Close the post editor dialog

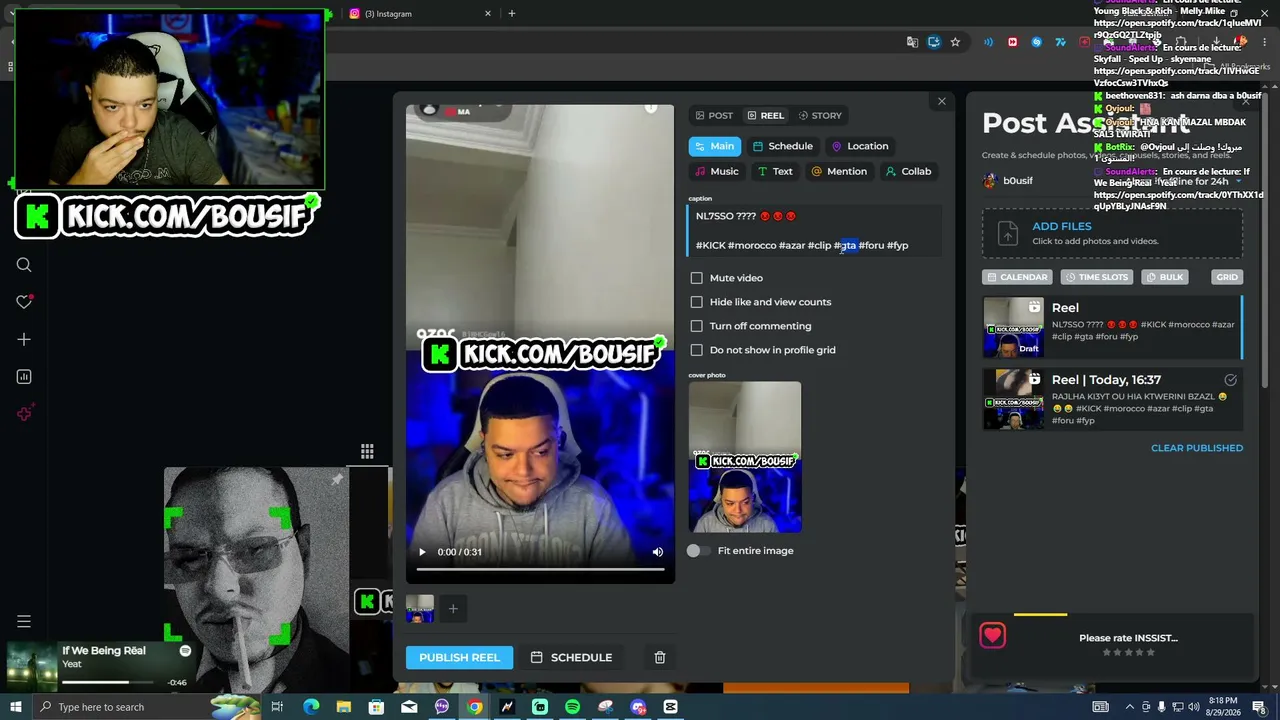tap(941, 101)
